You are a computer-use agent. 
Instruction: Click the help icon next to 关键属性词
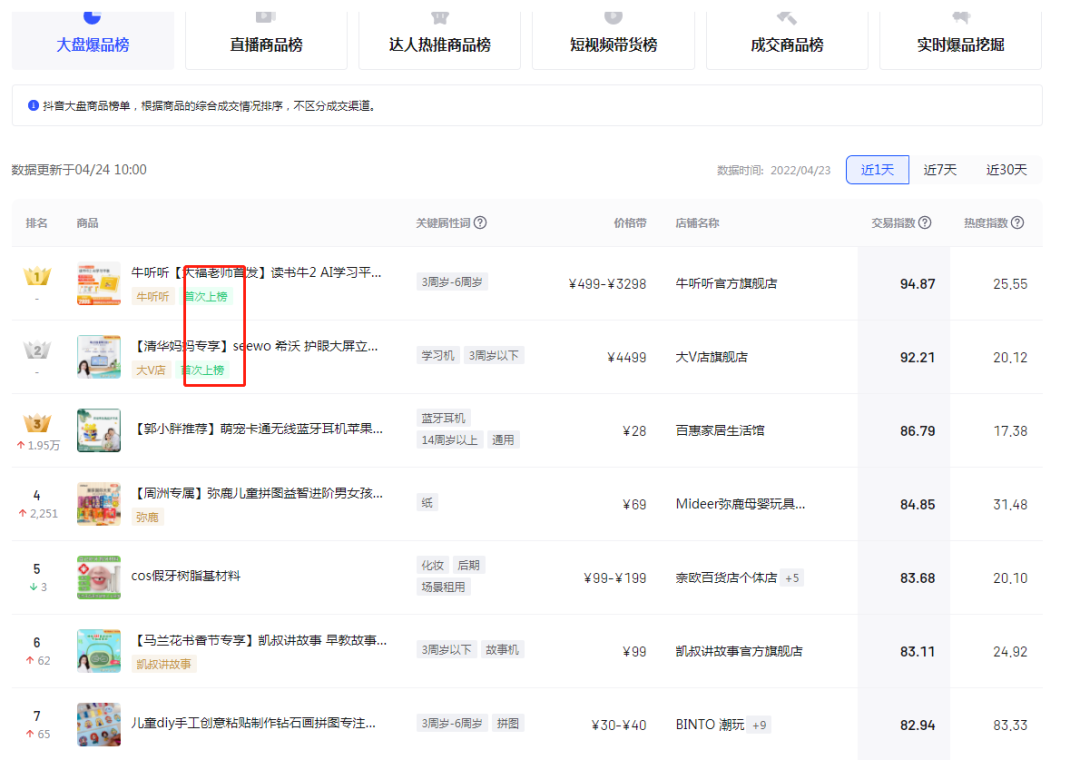pyautogui.click(x=481, y=223)
